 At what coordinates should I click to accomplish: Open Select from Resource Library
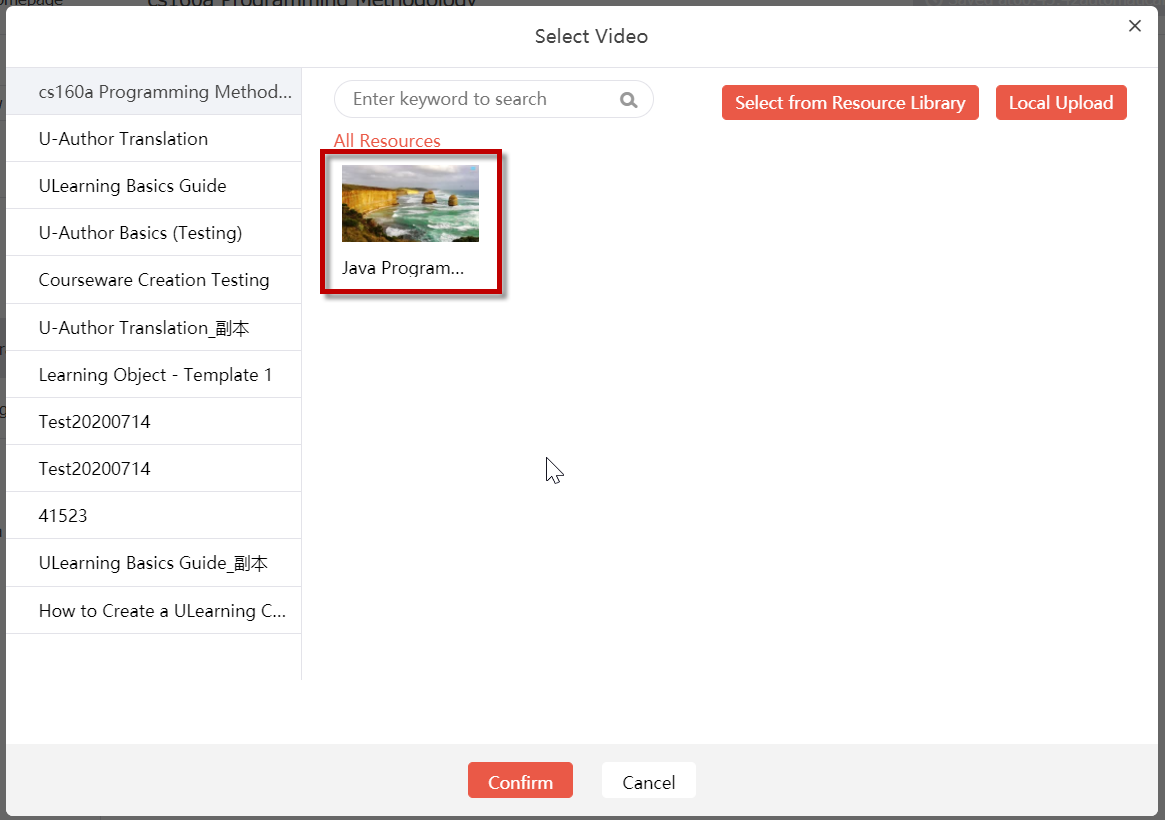click(x=850, y=102)
